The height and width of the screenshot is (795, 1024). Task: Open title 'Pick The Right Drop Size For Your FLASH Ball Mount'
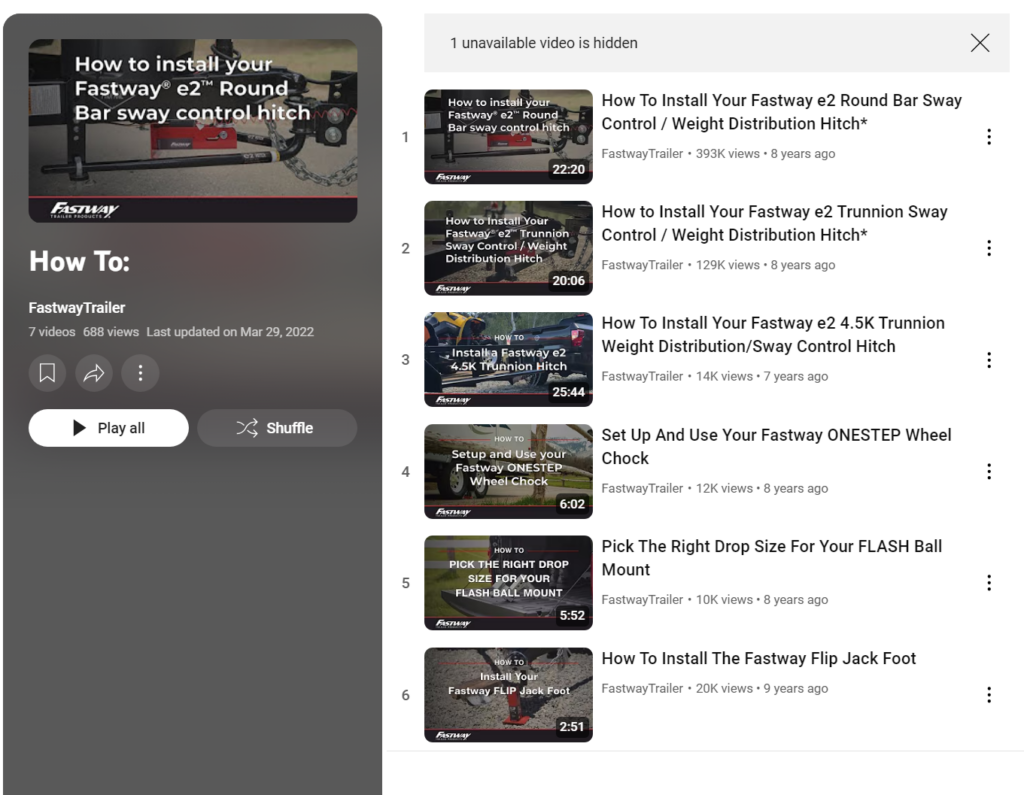point(771,558)
